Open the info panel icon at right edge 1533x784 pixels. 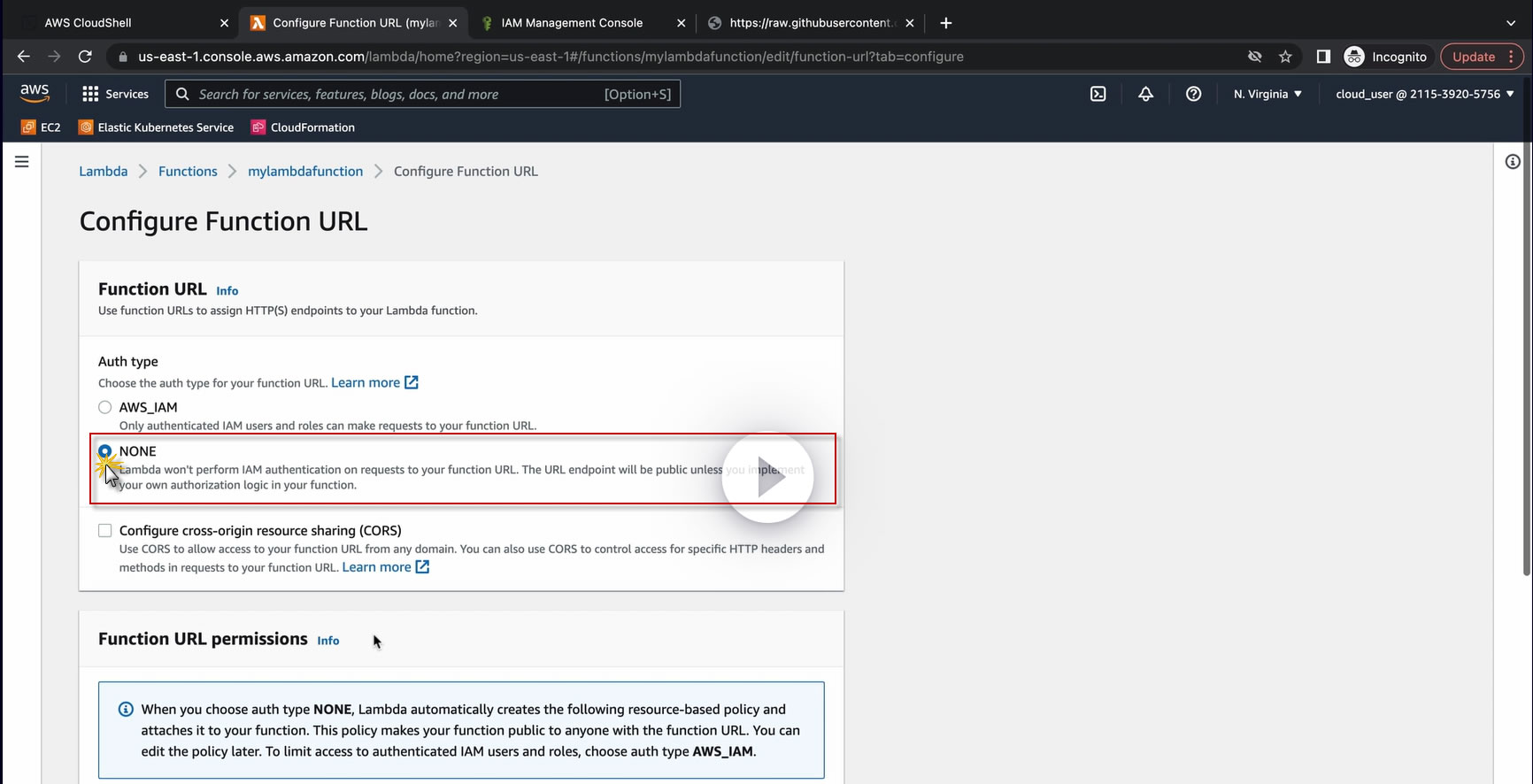[1513, 162]
